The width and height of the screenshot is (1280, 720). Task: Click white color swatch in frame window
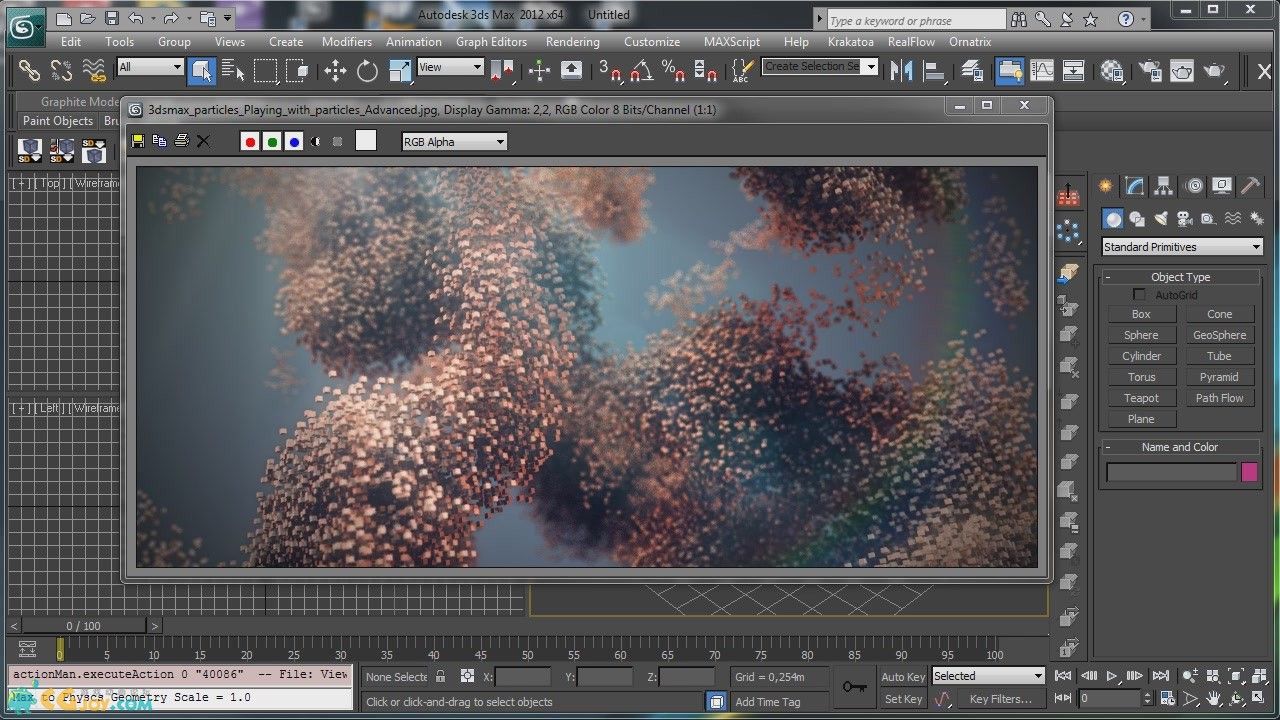[x=366, y=141]
